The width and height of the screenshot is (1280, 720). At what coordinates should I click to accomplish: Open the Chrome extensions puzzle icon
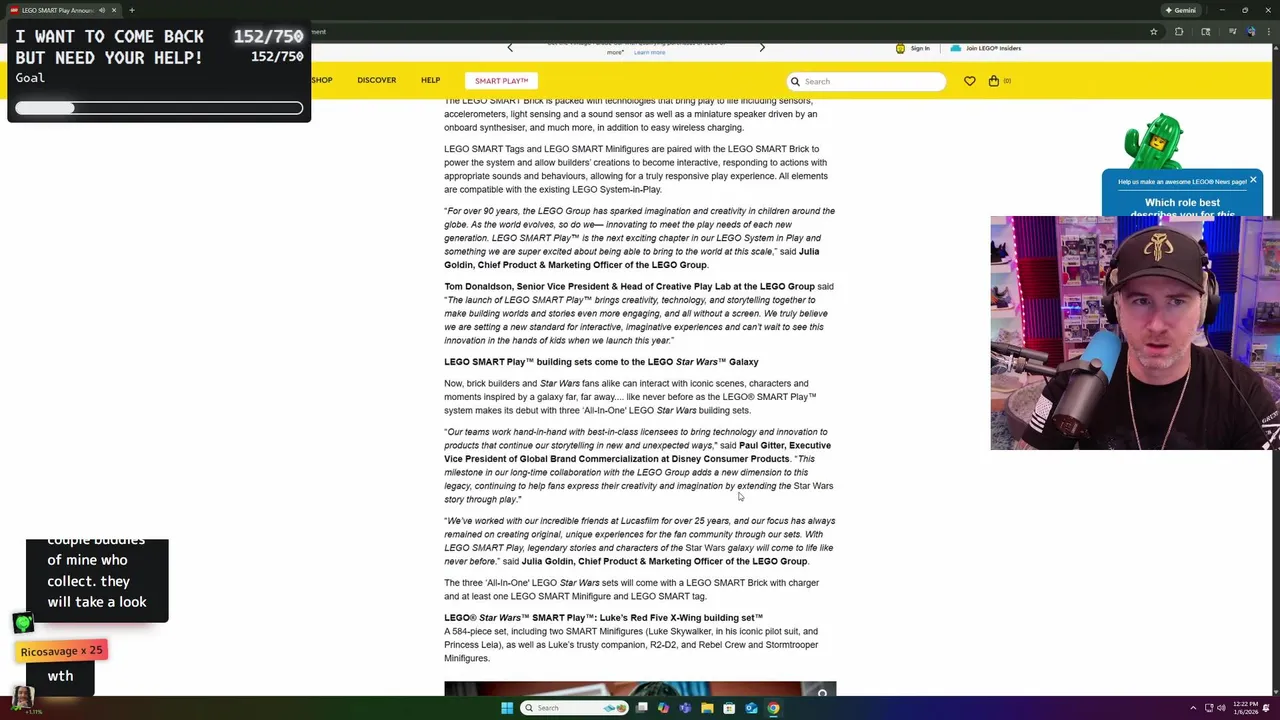pyautogui.click(x=1179, y=31)
